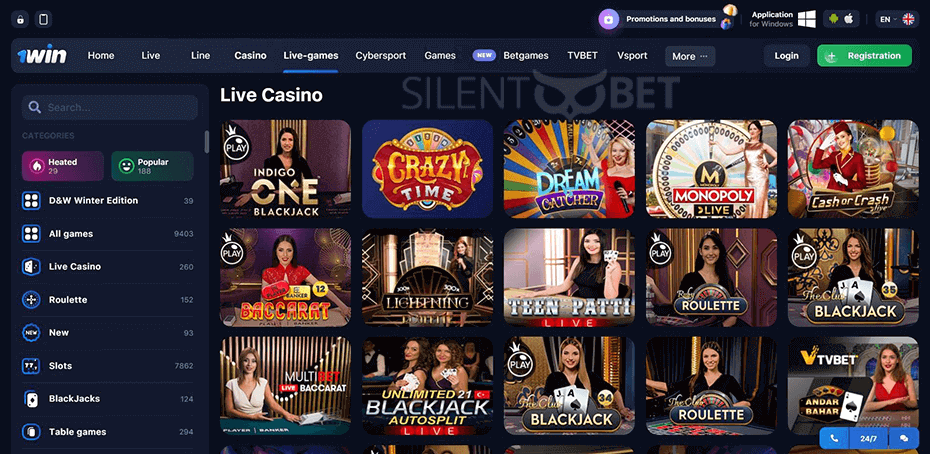The width and height of the screenshot is (930, 454).
Task: Click the Login button
Action: (786, 56)
